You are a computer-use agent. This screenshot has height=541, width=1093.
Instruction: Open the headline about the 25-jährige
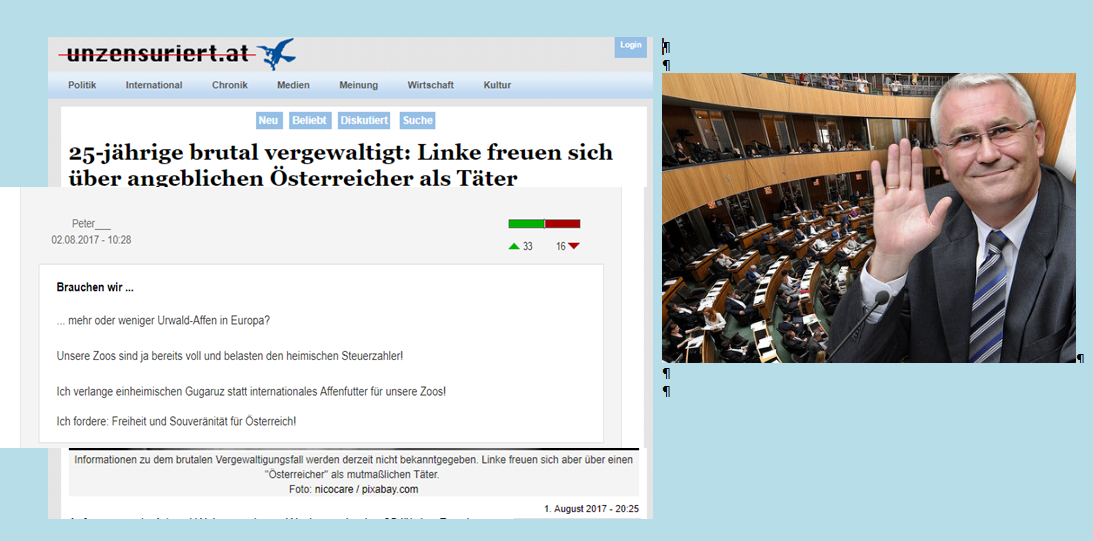pos(340,164)
